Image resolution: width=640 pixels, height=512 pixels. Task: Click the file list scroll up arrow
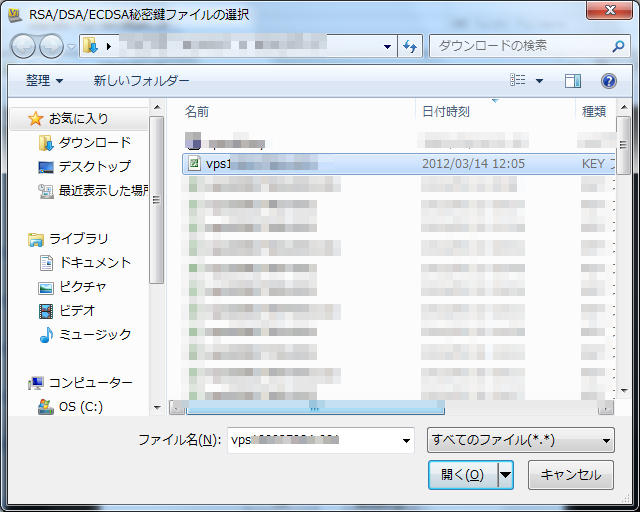click(x=623, y=108)
